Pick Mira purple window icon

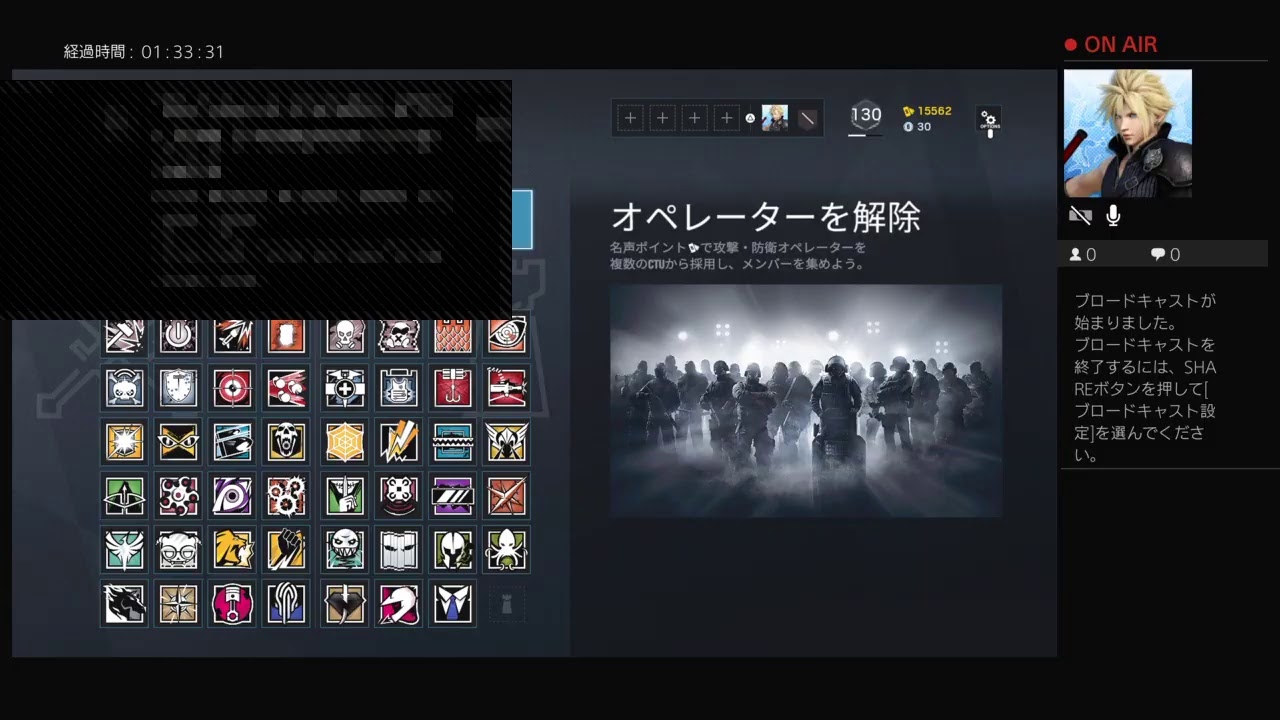[x=453, y=496]
